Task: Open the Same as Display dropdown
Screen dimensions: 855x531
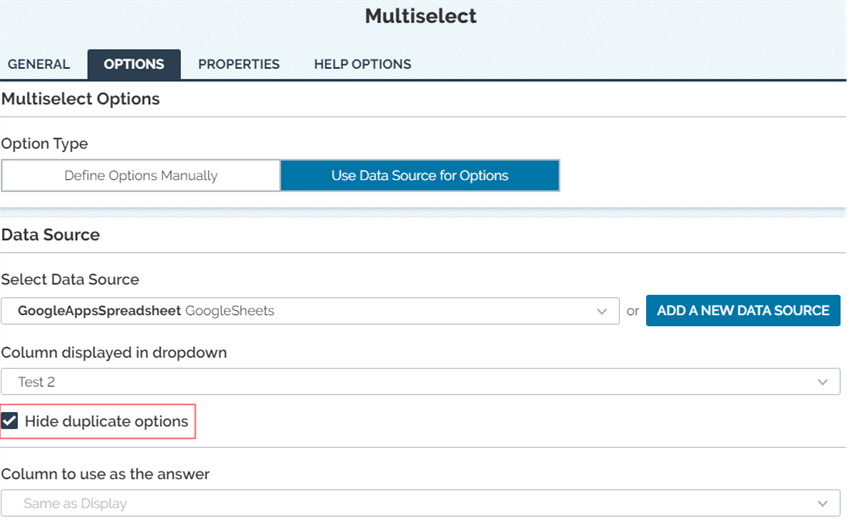Action: 420,503
